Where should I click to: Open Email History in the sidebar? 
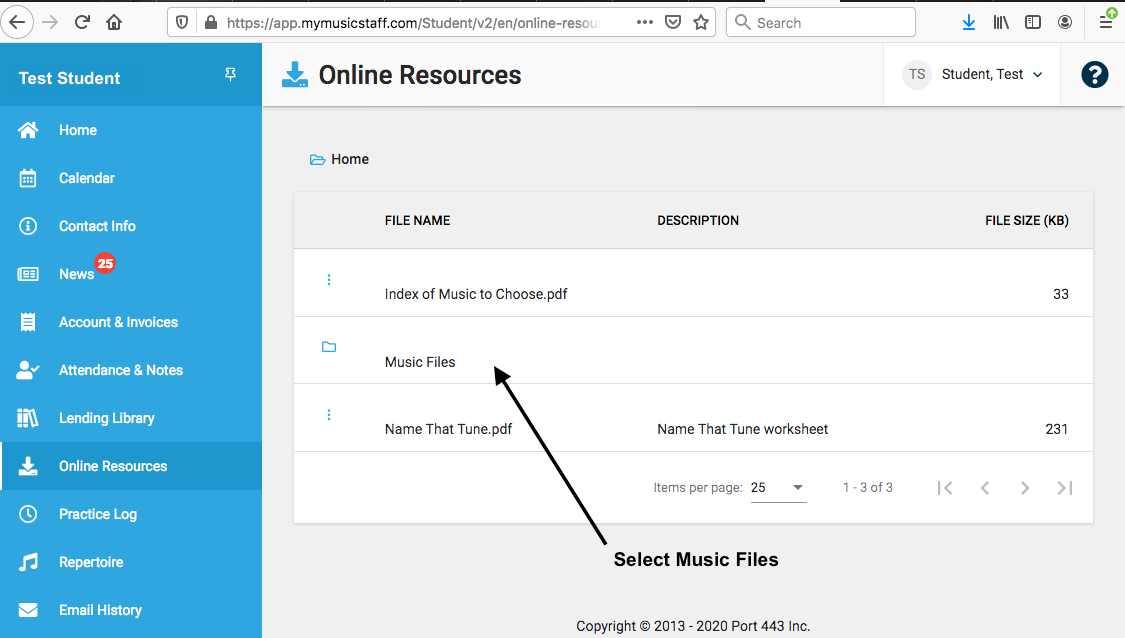tap(131, 611)
